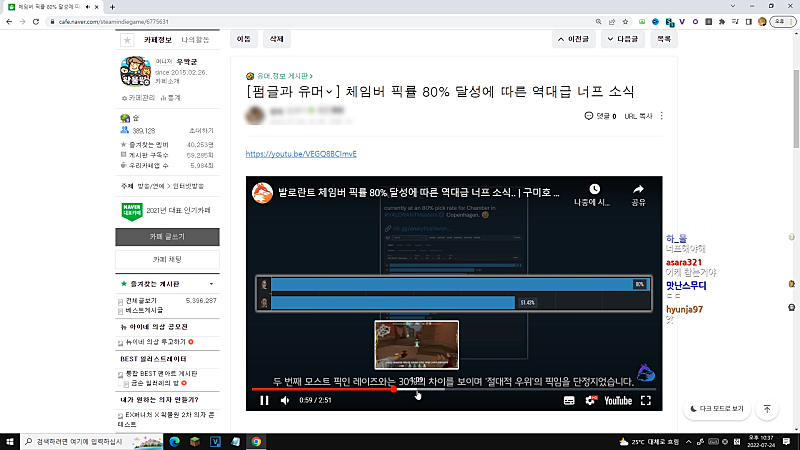Select the 카페정보 tab
800x450 pixels.
click(x=159, y=39)
